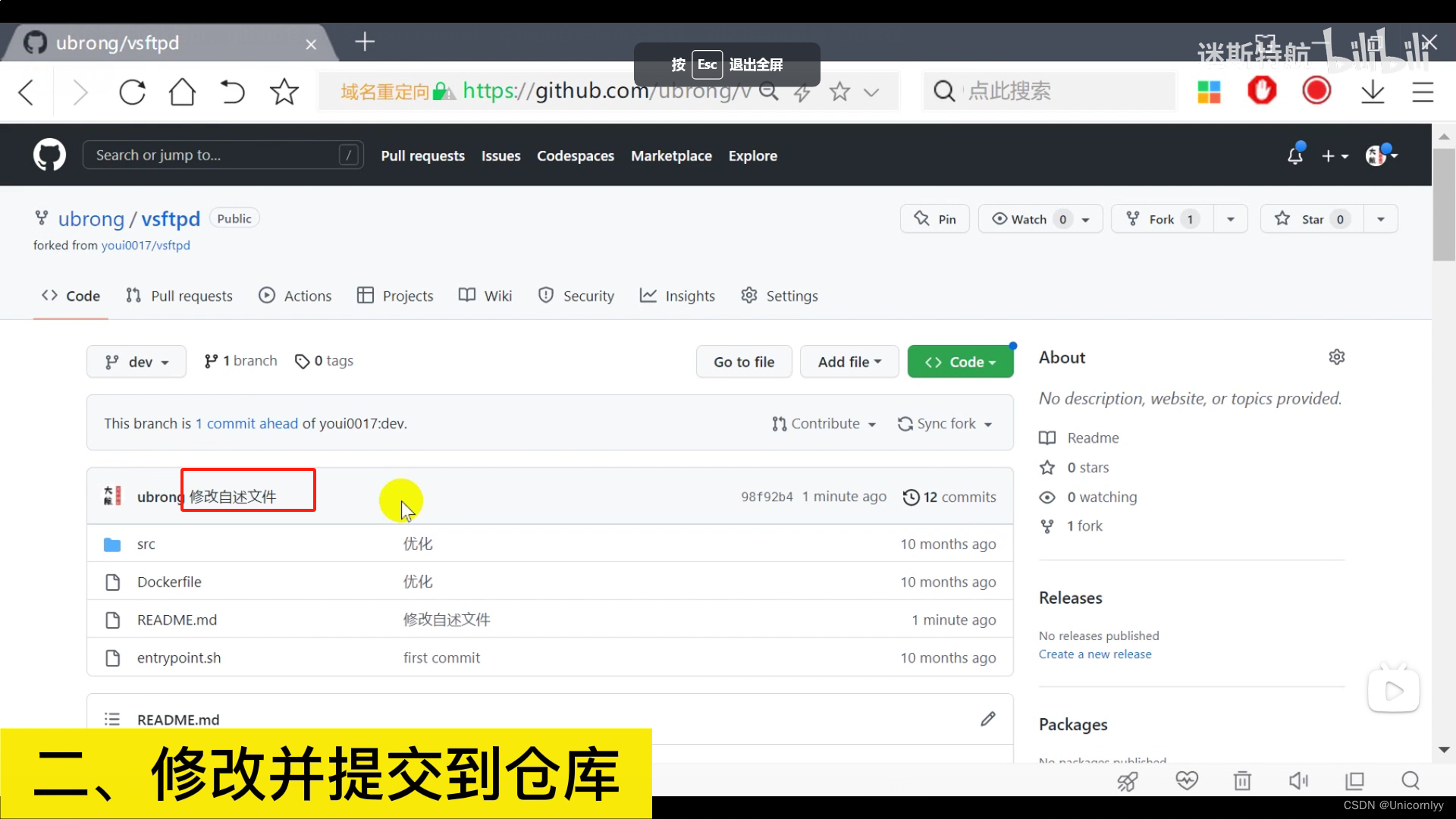Open Codespaces in top navigation

pyautogui.click(x=576, y=155)
